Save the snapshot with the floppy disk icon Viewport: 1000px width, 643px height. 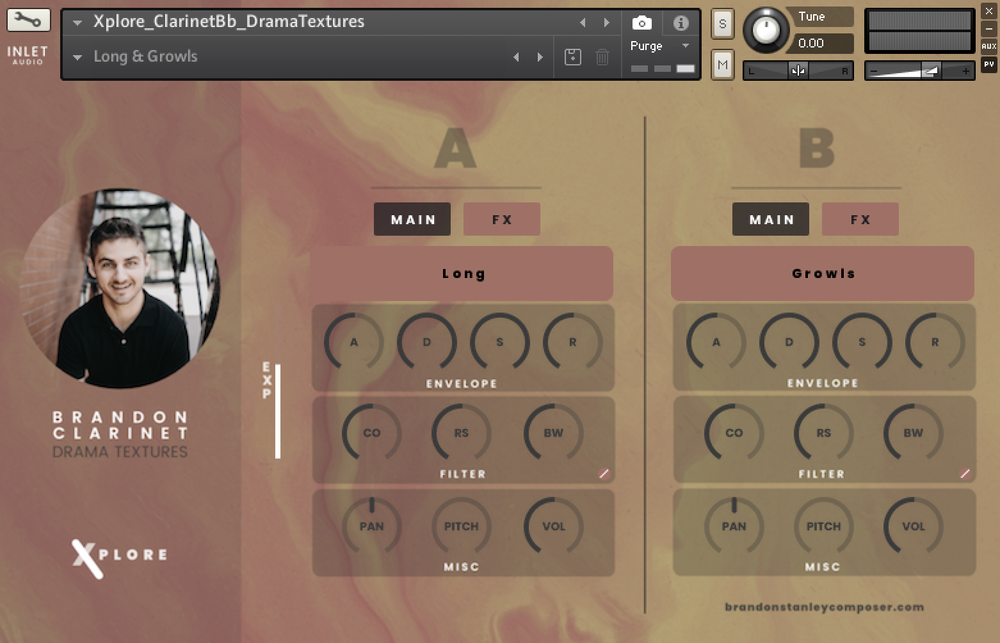click(573, 57)
